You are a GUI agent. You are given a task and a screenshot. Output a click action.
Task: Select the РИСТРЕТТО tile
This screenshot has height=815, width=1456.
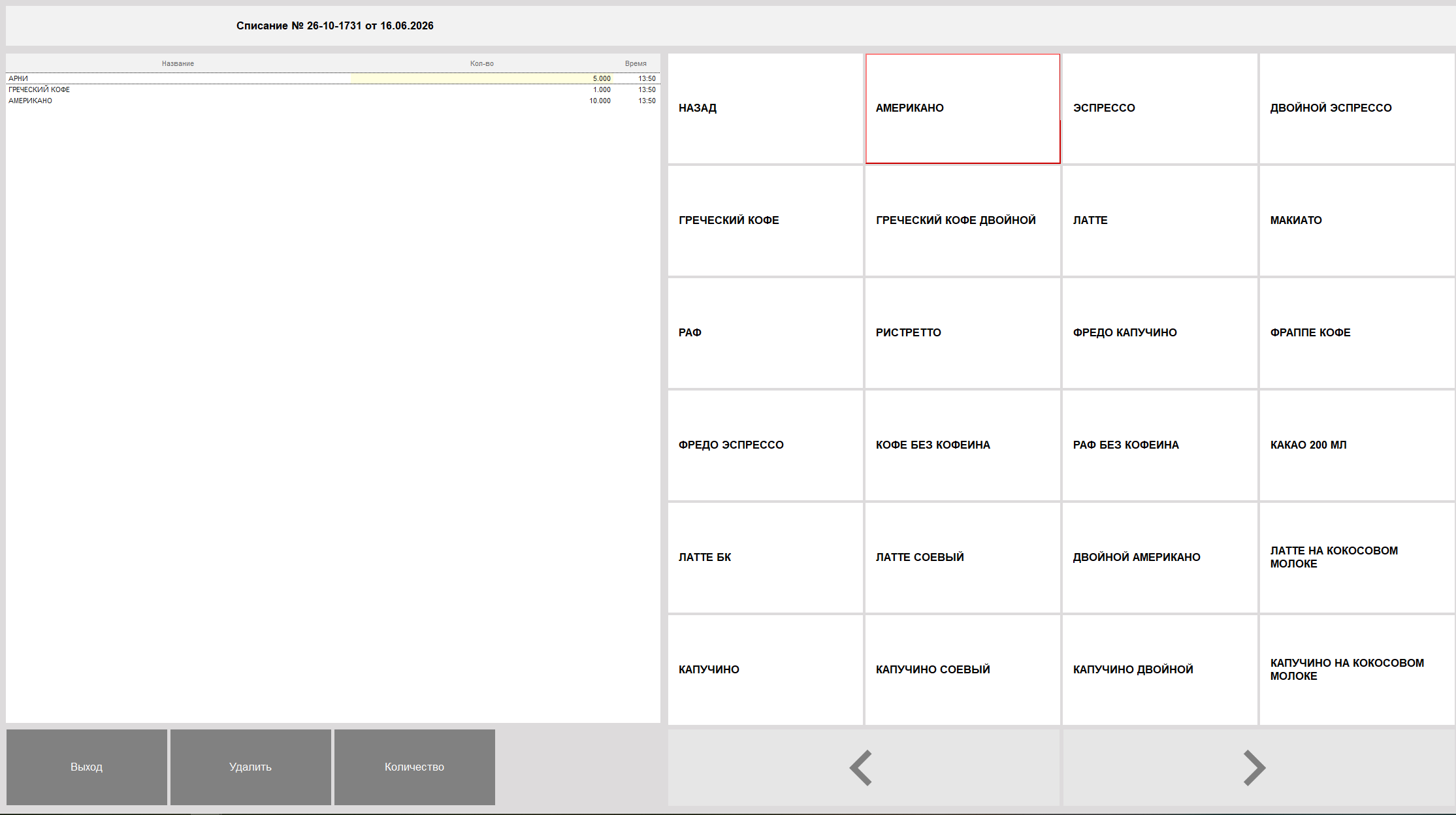click(962, 333)
